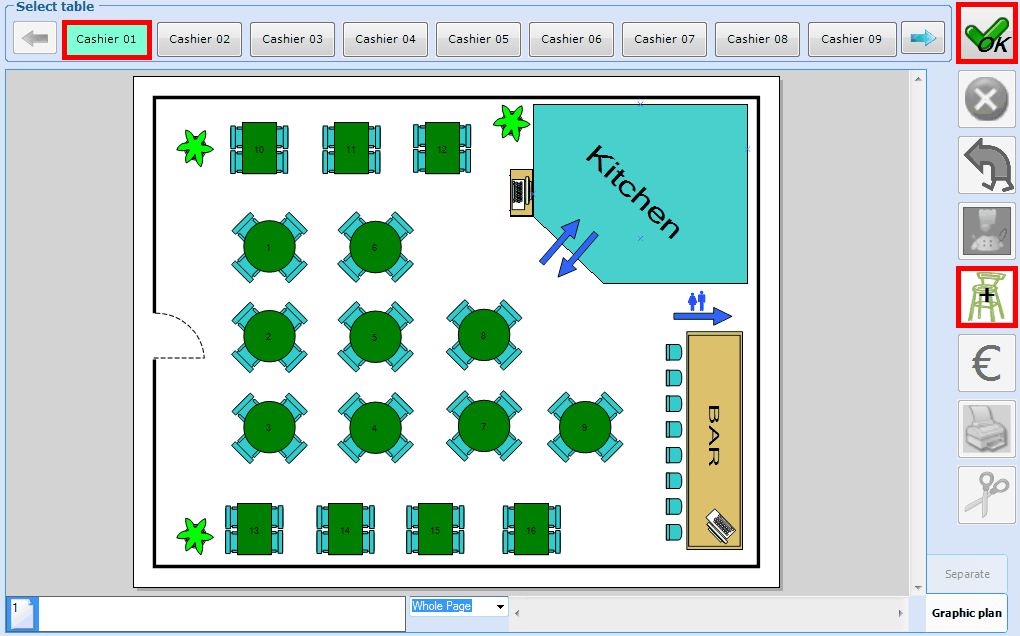Image resolution: width=1020 pixels, height=636 pixels.
Task: Click the printer icon
Action: (986, 429)
